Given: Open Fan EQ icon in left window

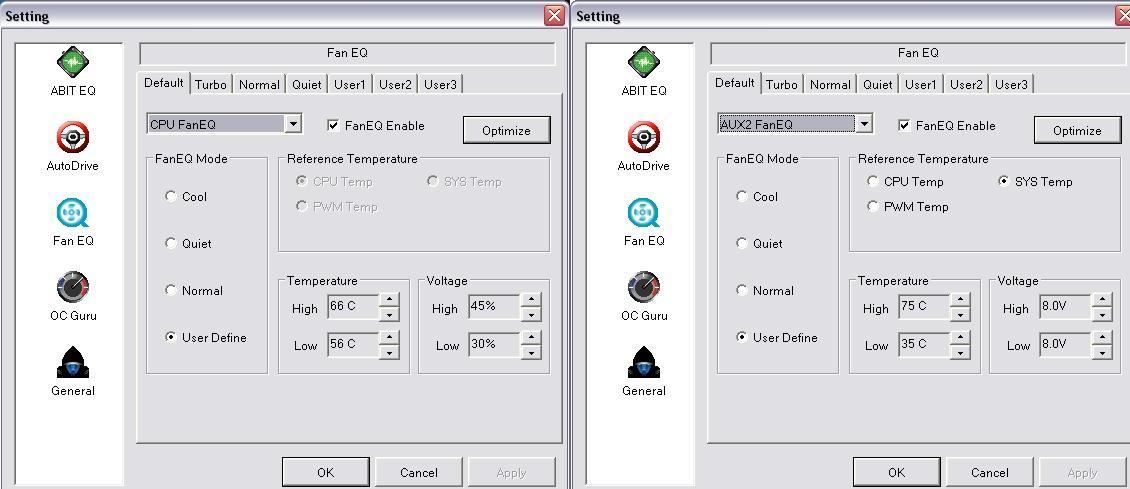Looking at the screenshot, I should (72, 212).
